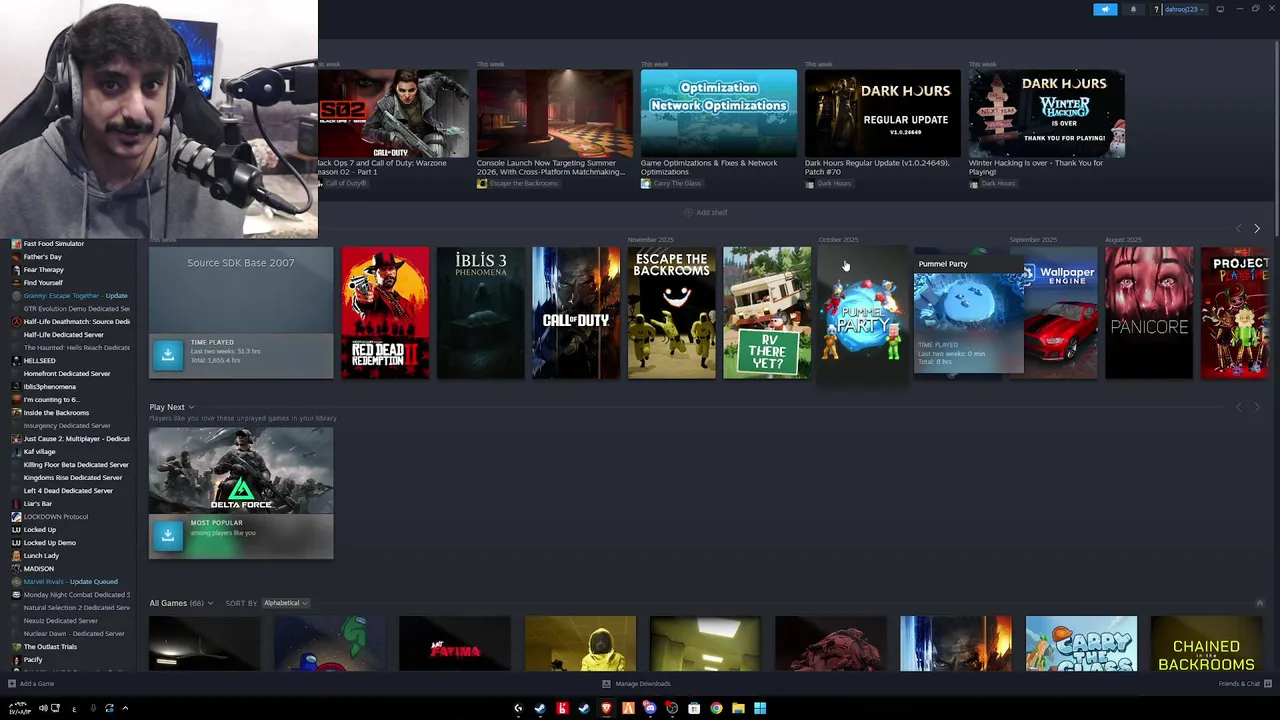Open Brave browser from the taskbar

coord(606,708)
